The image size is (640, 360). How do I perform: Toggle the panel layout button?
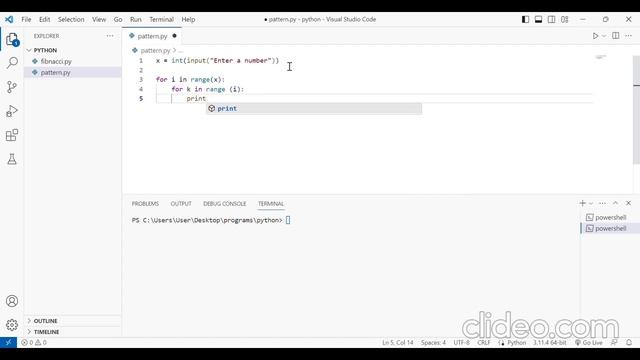538,19
